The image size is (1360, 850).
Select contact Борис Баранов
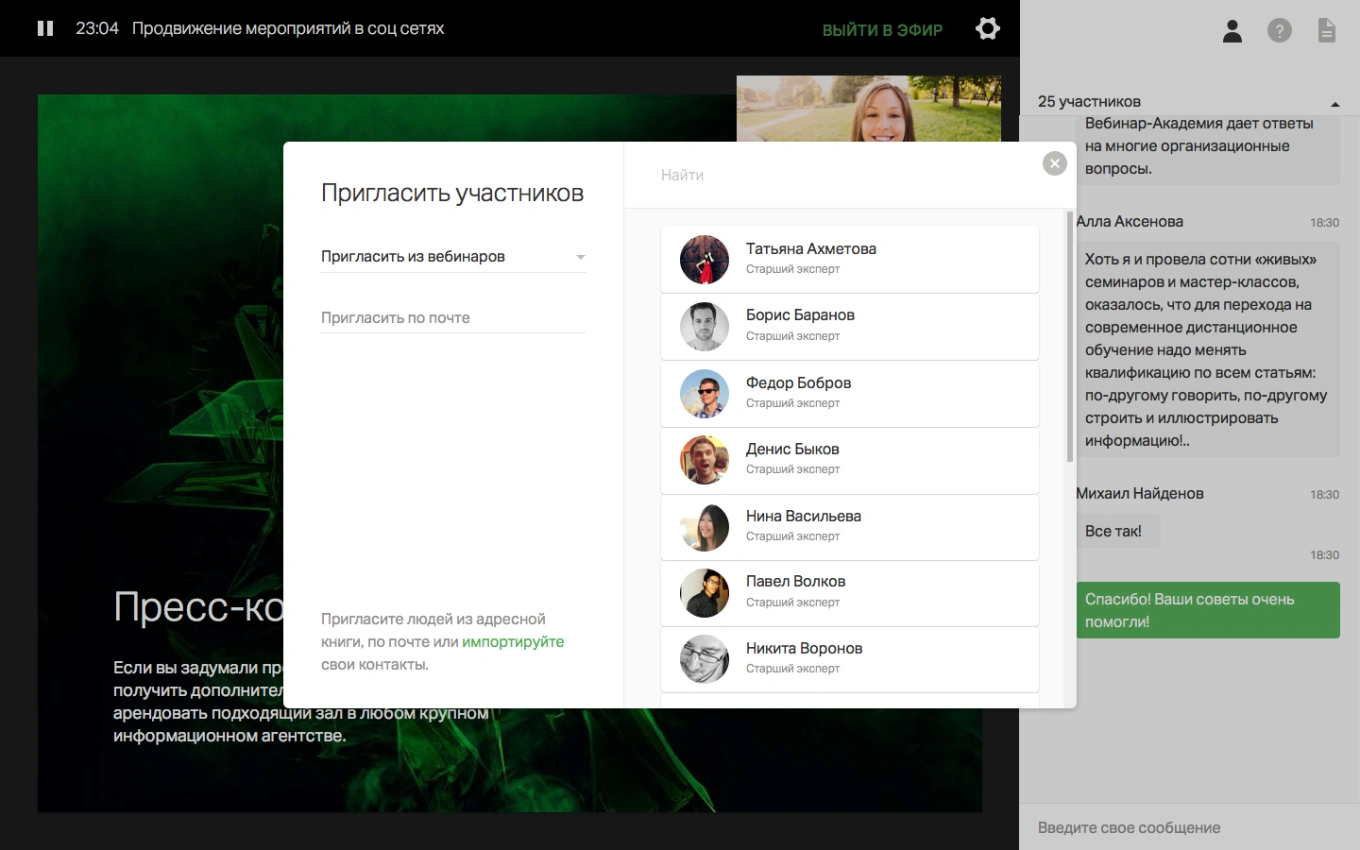[849, 326]
